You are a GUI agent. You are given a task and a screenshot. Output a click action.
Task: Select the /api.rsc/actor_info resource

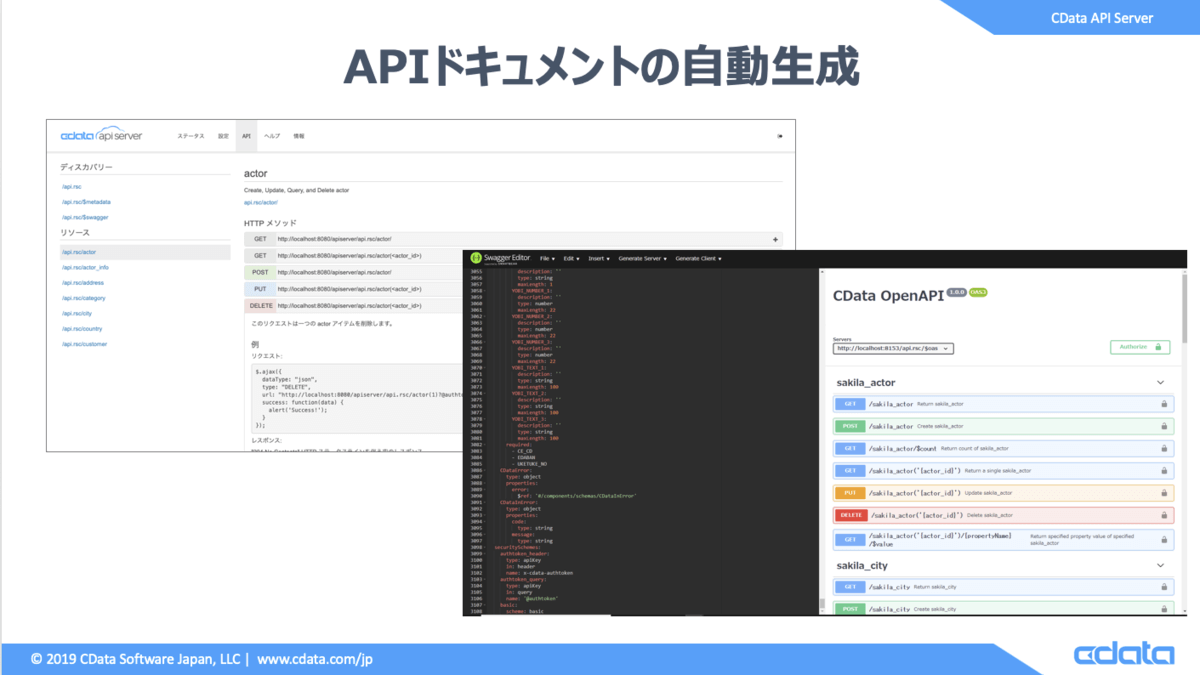(85, 267)
